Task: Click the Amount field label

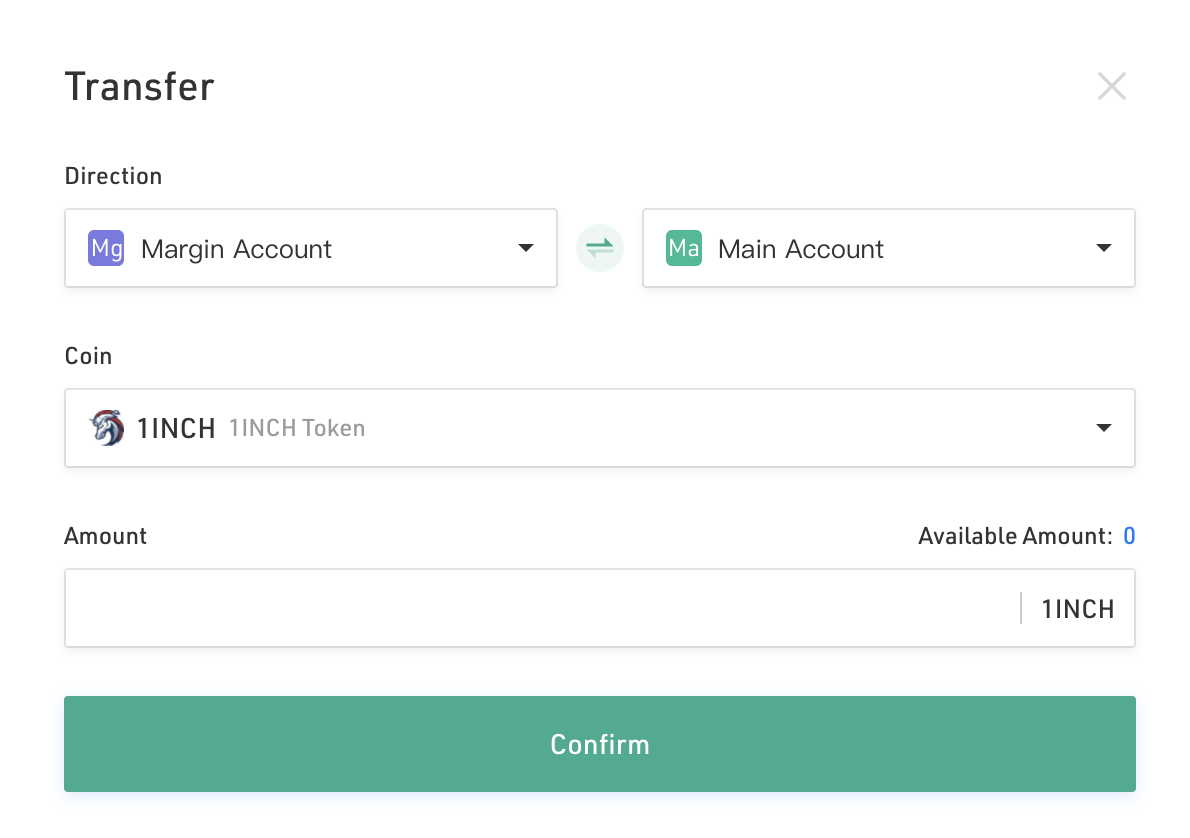Action: point(105,536)
